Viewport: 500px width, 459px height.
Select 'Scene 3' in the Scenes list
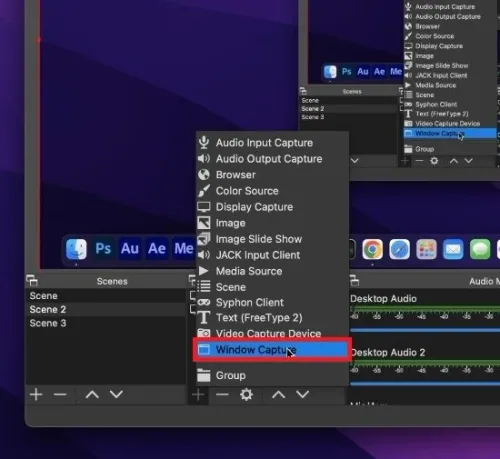click(x=106, y=323)
